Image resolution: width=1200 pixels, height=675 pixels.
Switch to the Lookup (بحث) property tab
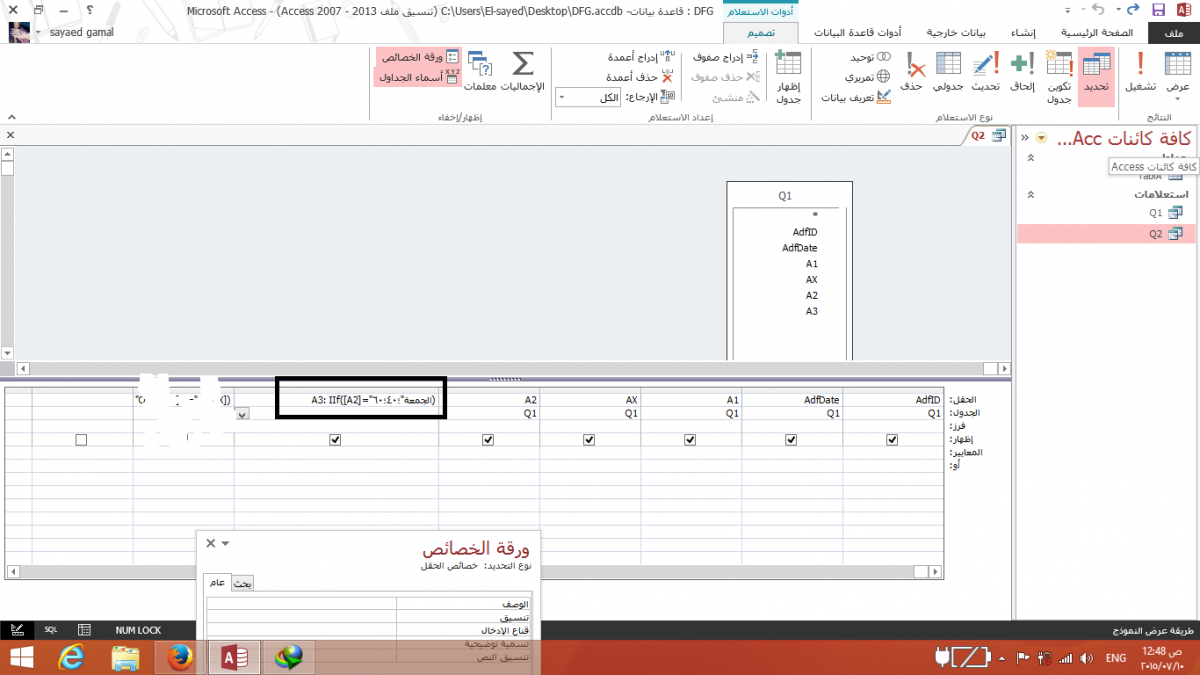click(242, 583)
